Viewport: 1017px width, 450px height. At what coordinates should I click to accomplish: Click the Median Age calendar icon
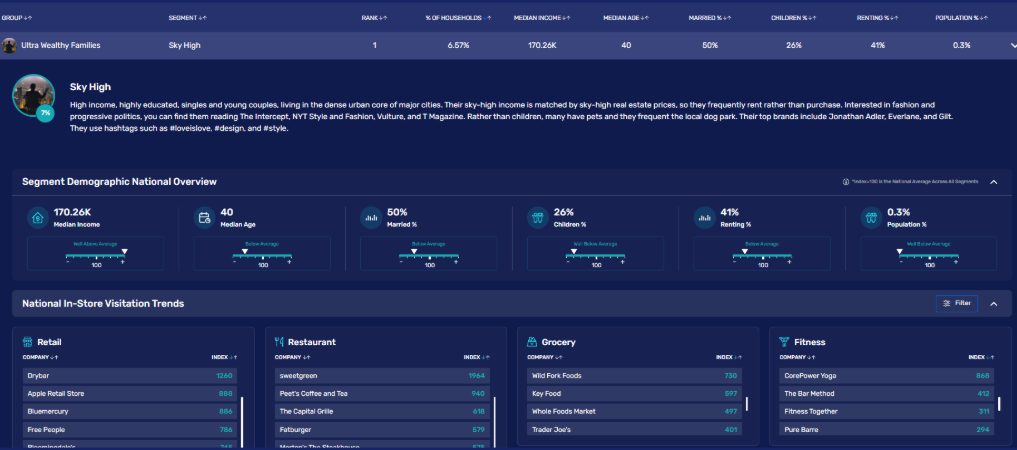coord(204,218)
